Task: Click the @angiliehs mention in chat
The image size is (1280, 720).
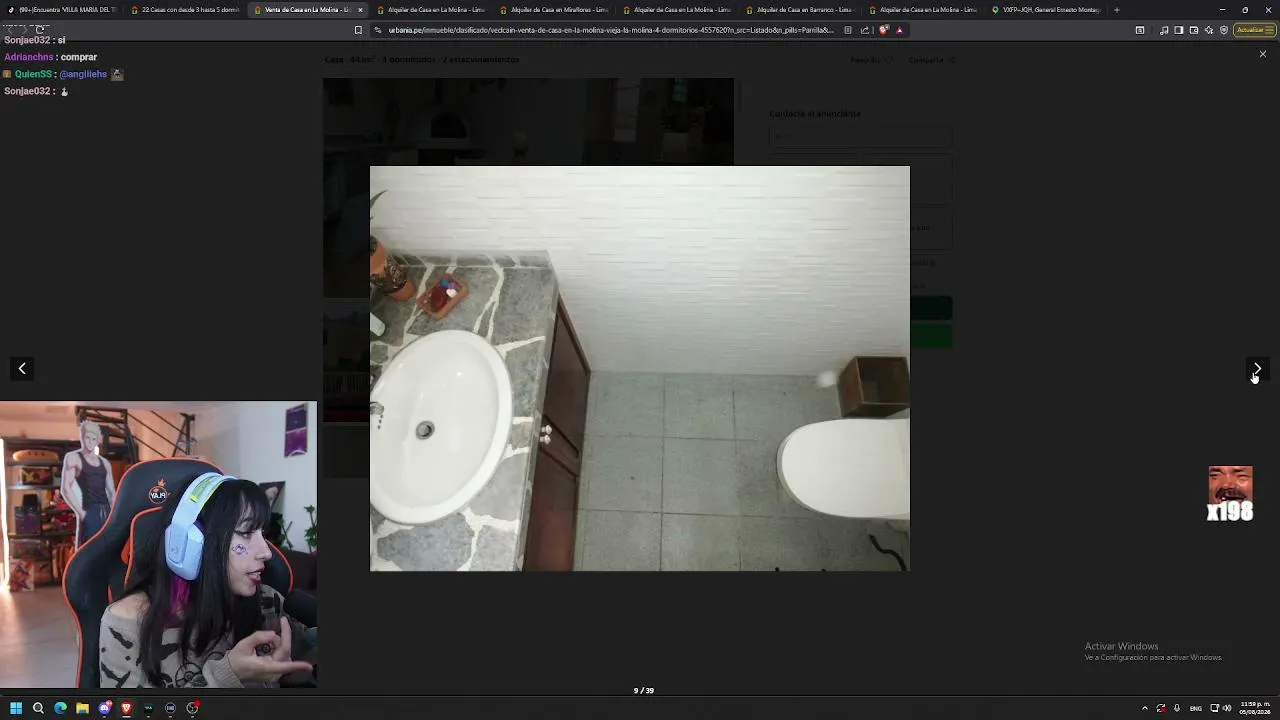Action: pyautogui.click(x=83, y=74)
